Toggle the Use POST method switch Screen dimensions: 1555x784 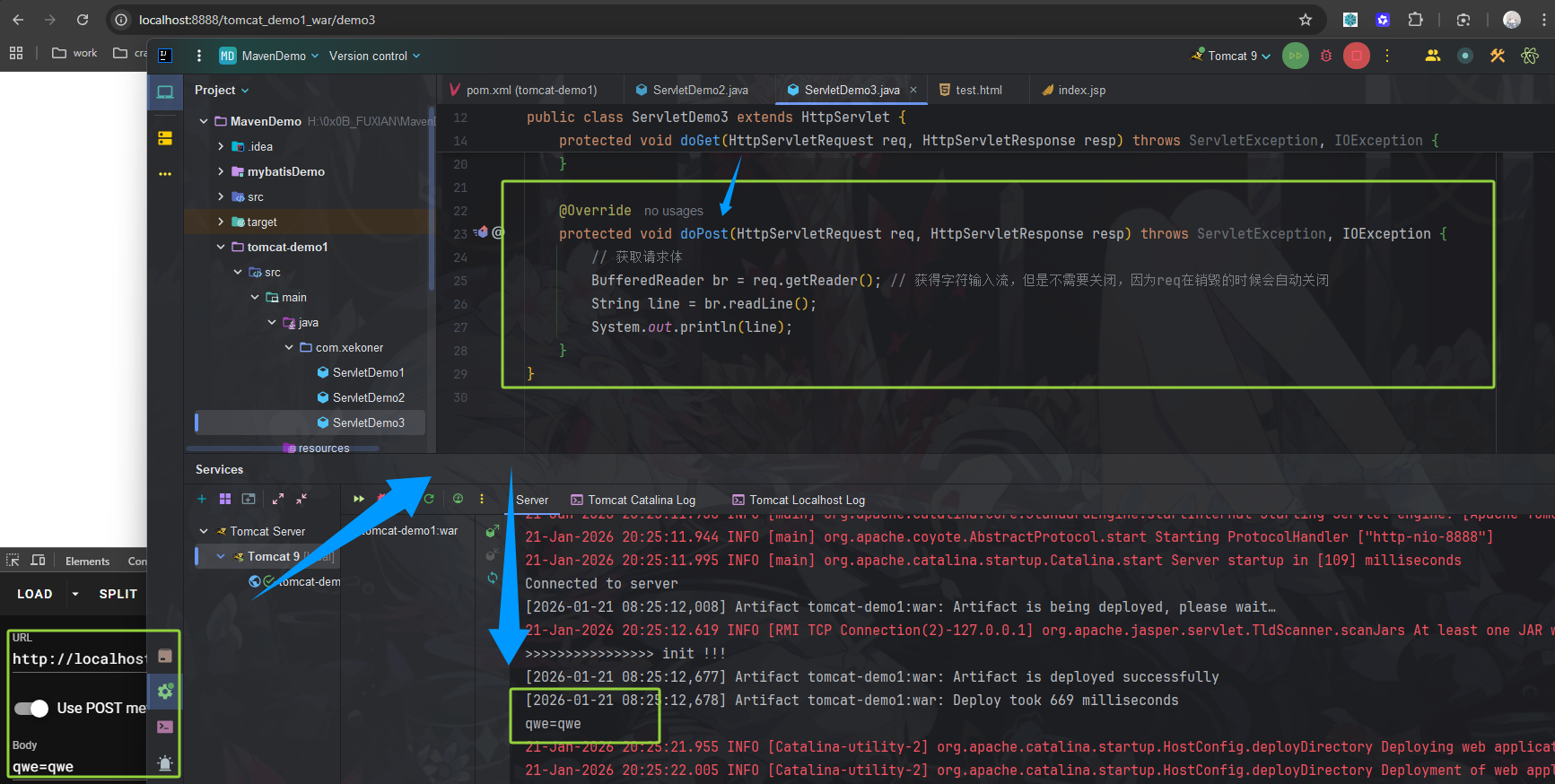(31, 709)
